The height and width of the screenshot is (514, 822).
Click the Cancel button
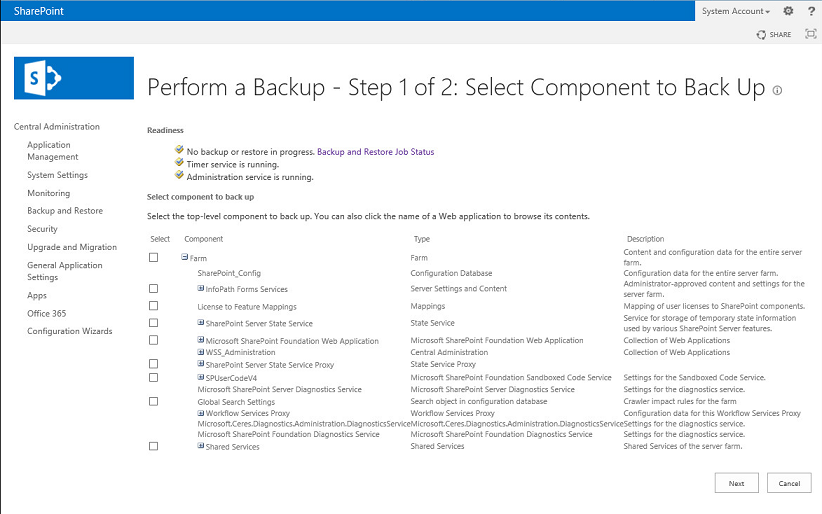[x=789, y=483]
